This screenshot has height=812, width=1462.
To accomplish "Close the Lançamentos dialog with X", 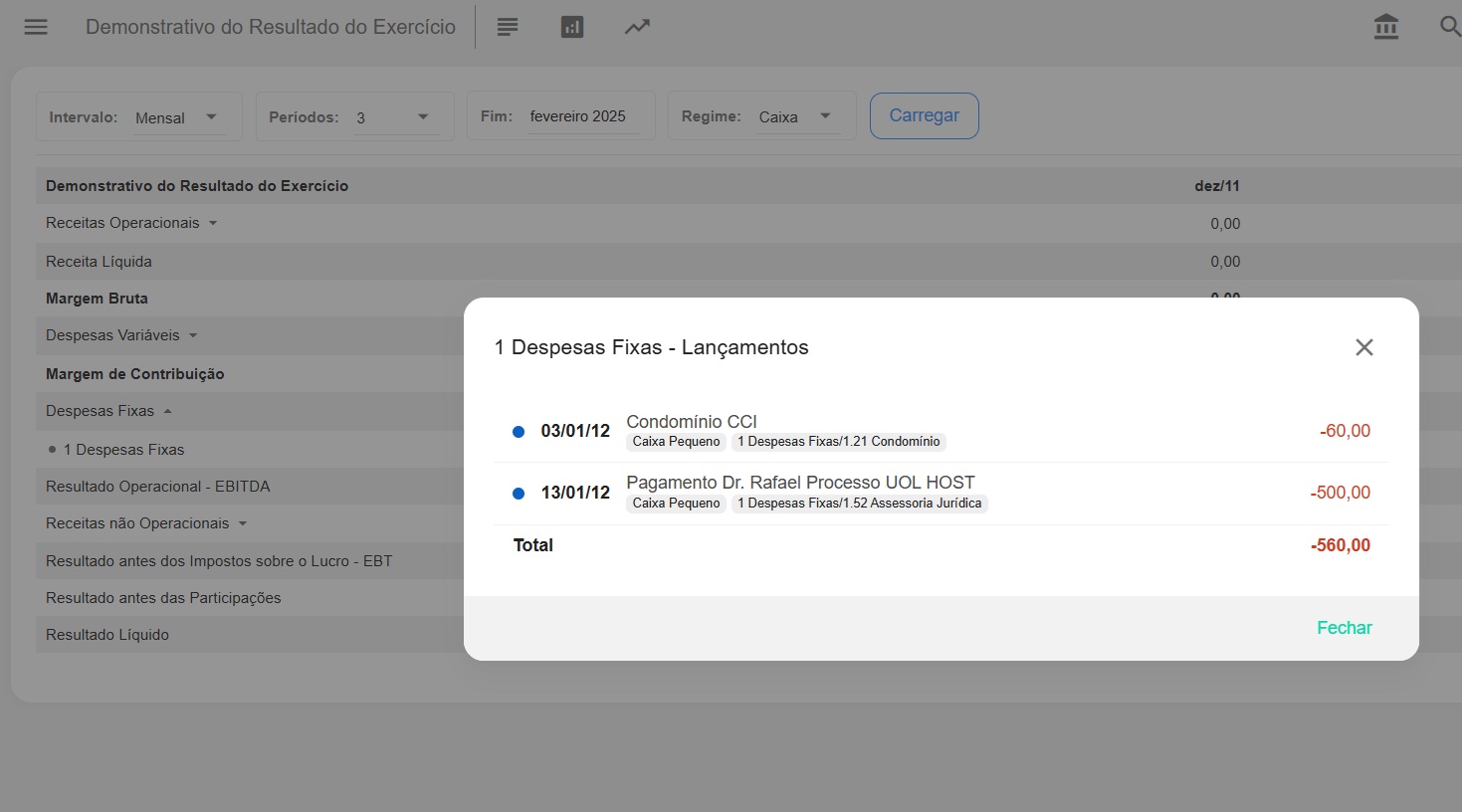I will (1363, 347).
